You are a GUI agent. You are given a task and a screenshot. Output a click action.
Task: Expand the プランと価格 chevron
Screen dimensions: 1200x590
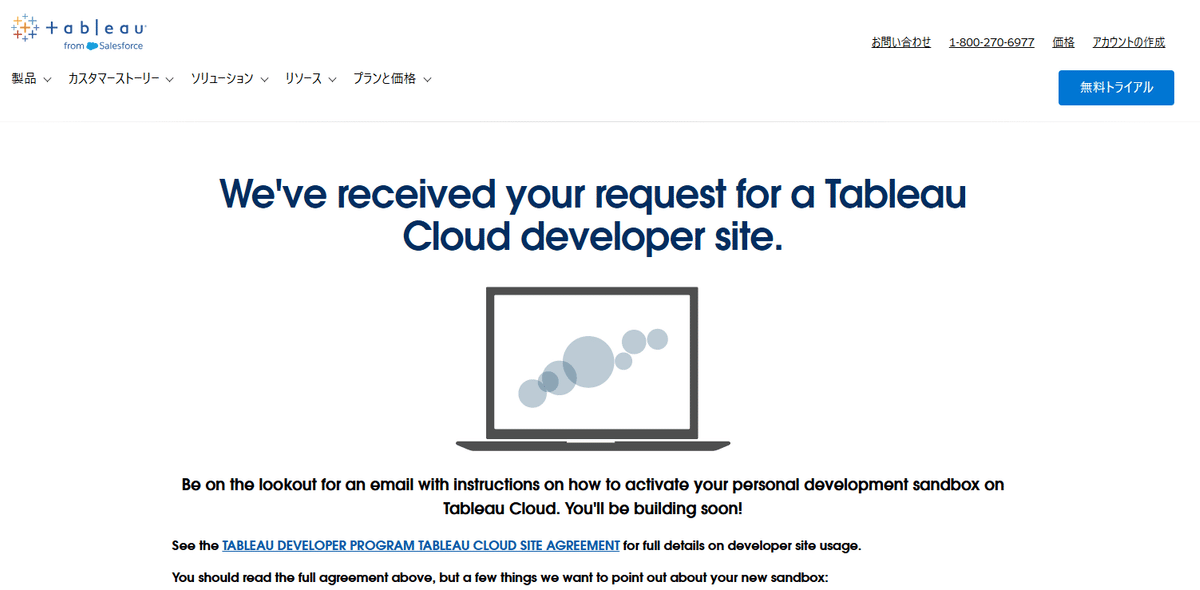pos(428,78)
